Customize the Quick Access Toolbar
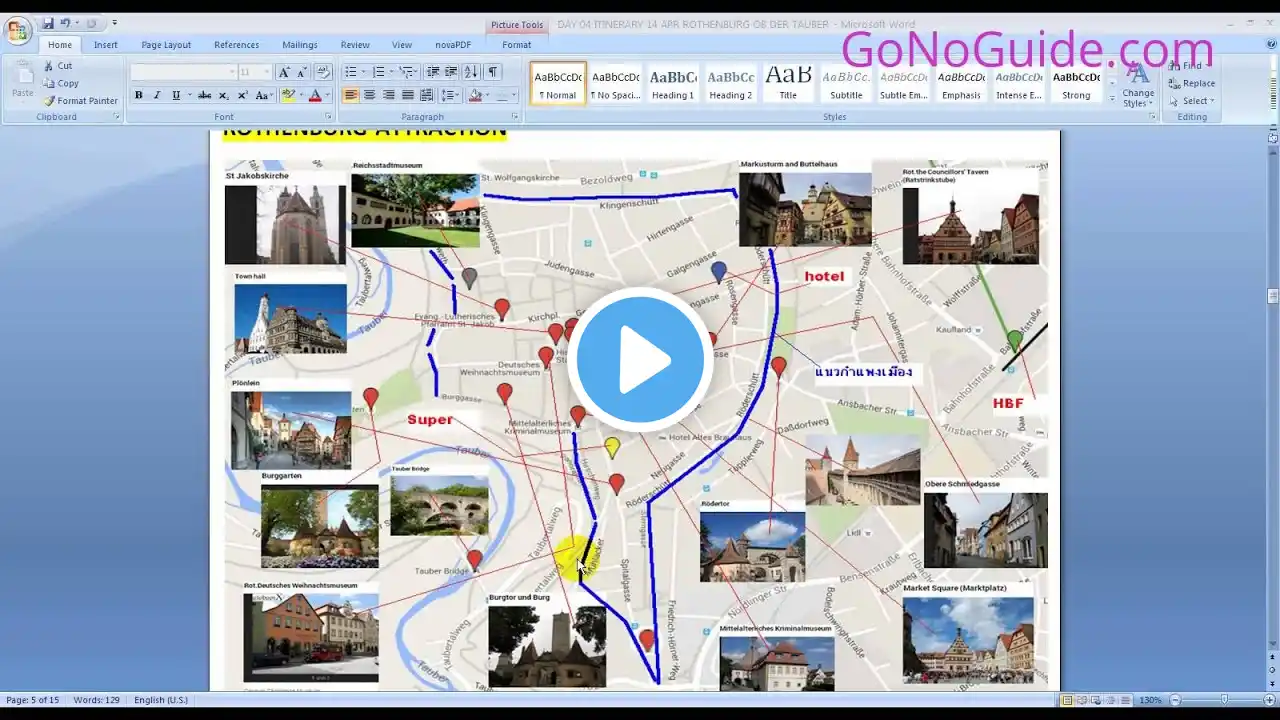 point(114,23)
